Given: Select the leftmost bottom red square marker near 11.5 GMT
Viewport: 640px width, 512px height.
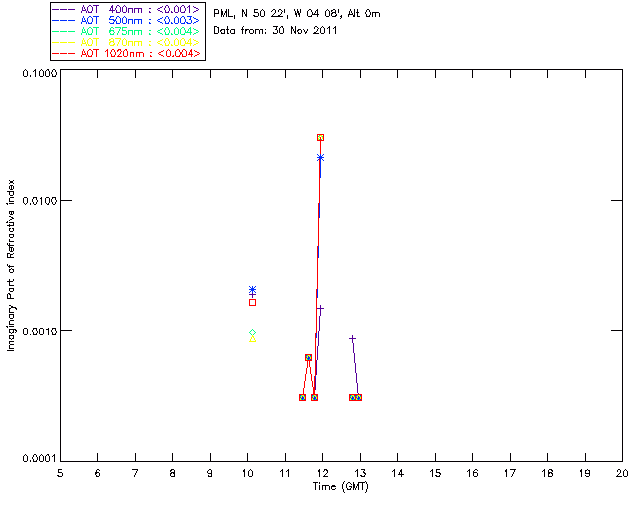Looking at the screenshot, I should click(x=302, y=397).
